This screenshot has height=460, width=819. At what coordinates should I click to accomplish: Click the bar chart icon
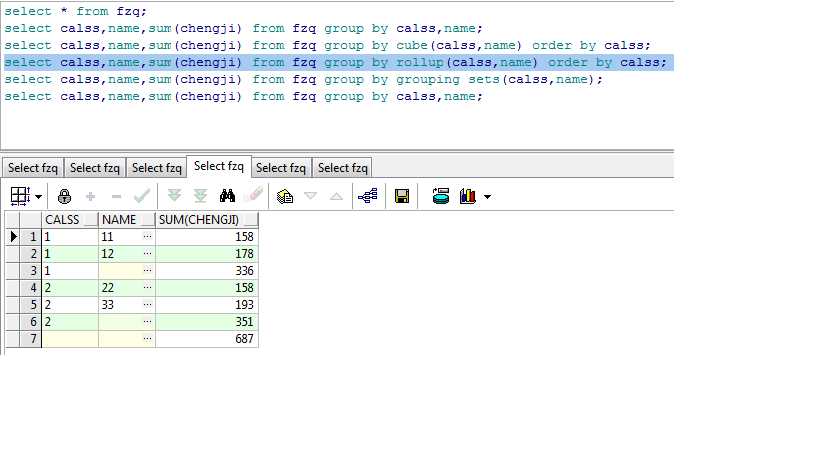[467, 196]
